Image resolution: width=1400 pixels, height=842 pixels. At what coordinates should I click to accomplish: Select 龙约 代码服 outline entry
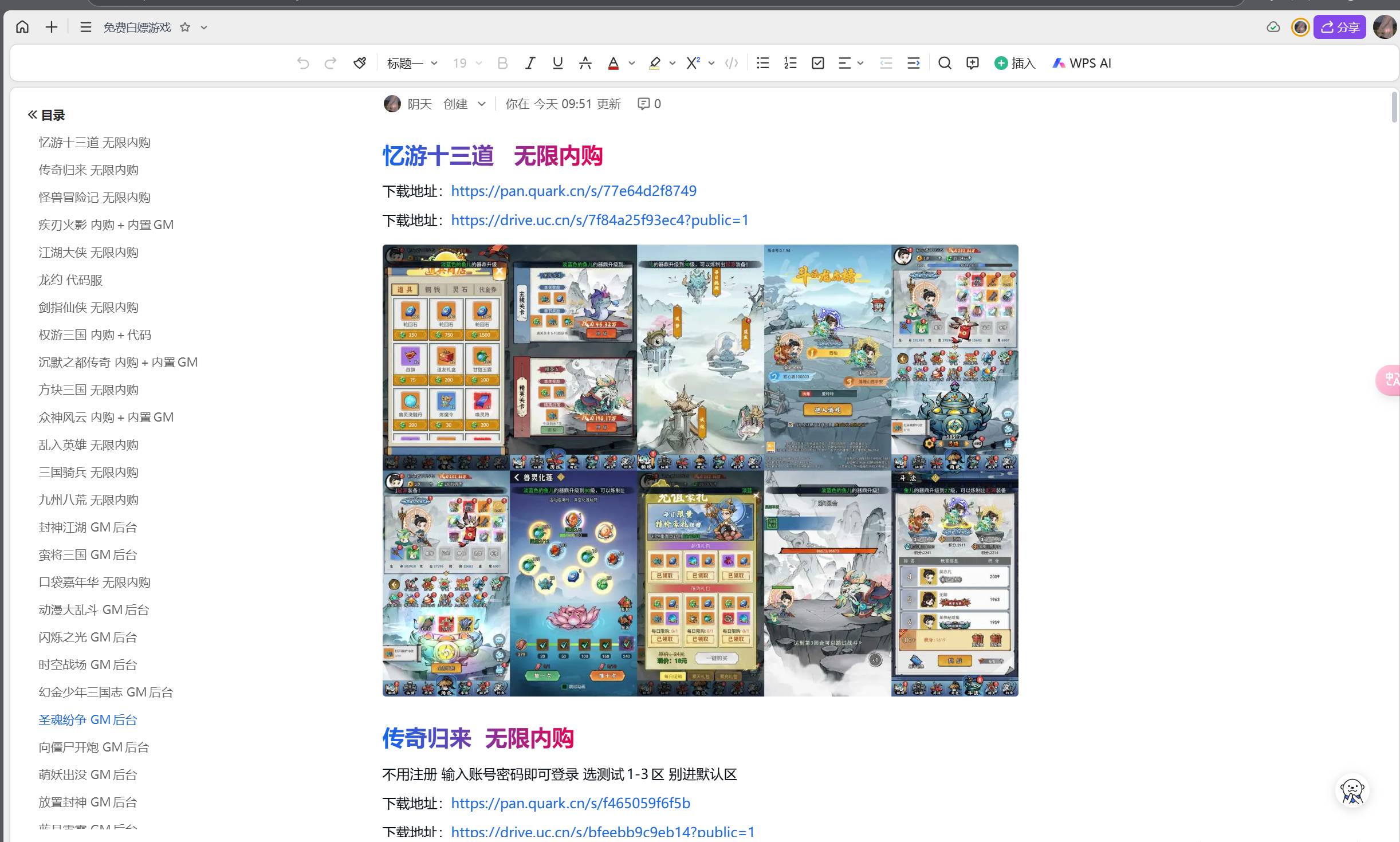click(70, 280)
